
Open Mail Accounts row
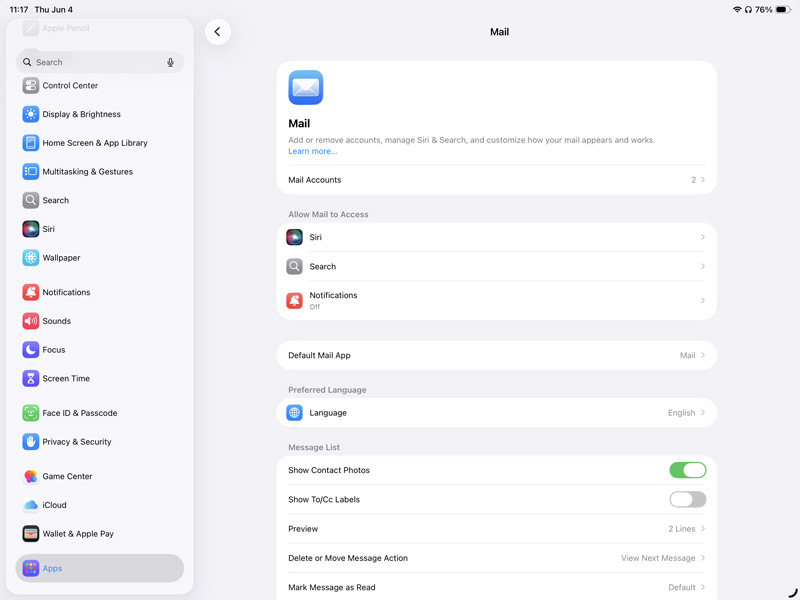pos(496,180)
